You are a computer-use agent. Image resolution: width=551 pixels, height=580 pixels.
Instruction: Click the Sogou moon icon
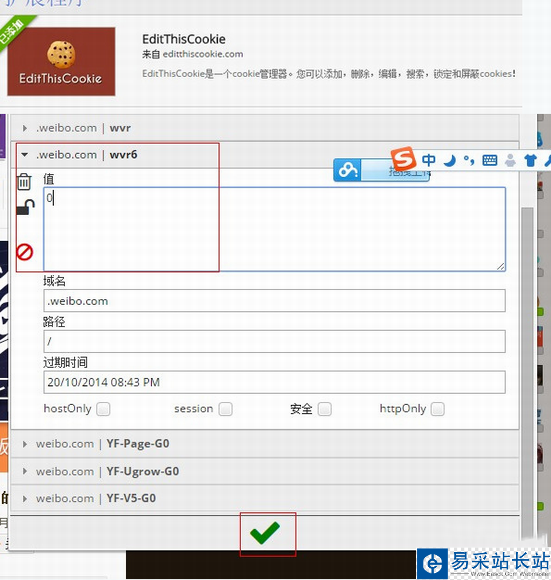click(x=449, y=161)
